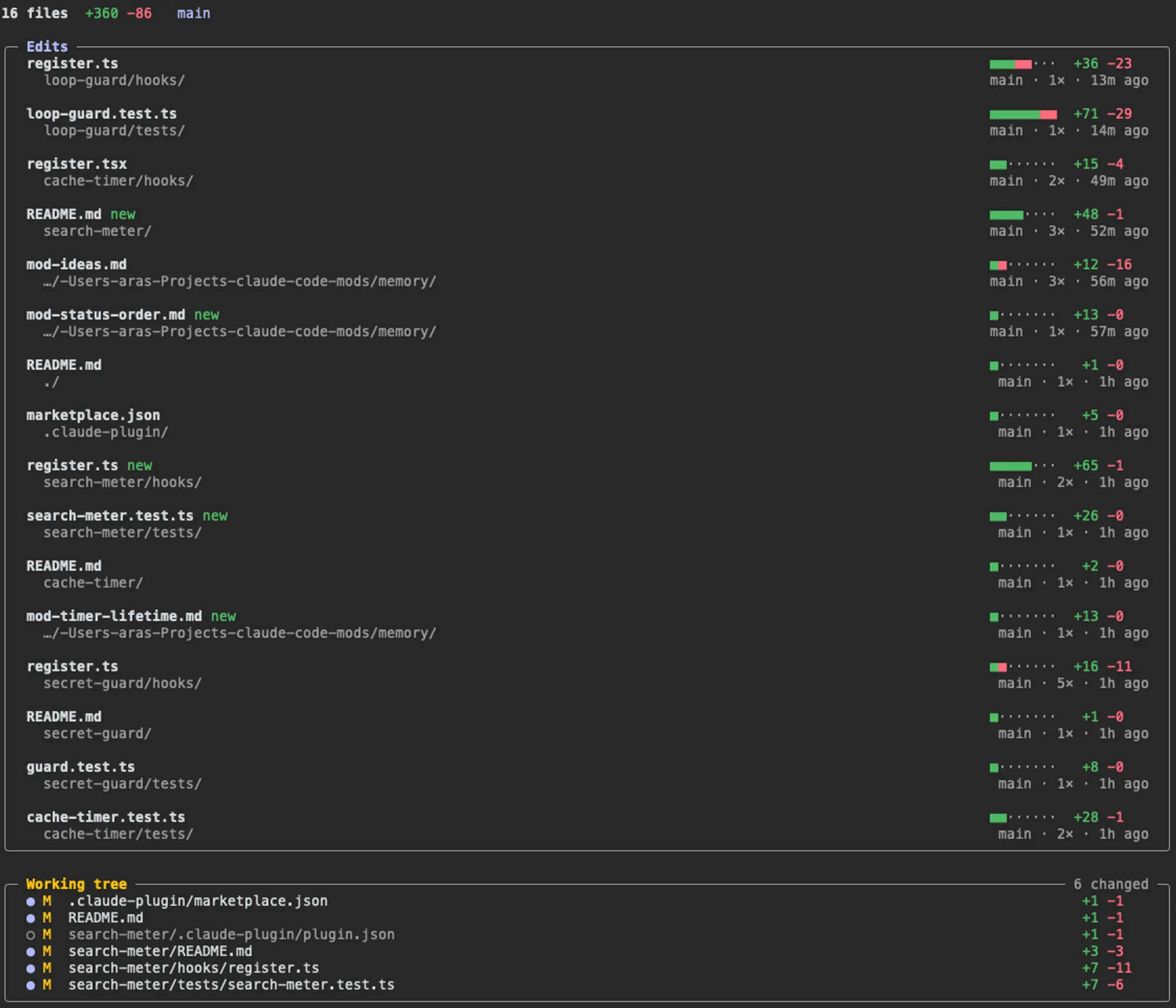This screenshot has width=1176, height=1008.
Task: Click the 'new' tag beside mod-timer-lifetime.md
Action: (223, 616)
